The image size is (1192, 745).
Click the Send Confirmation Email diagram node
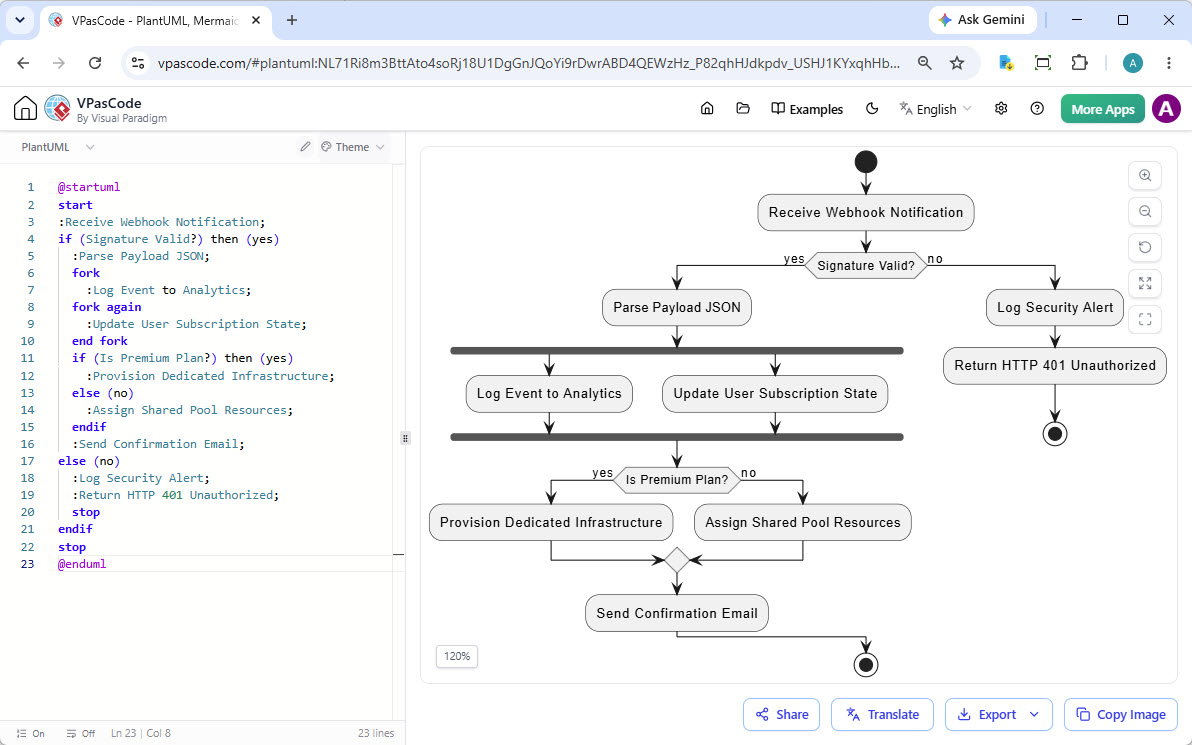677,613
